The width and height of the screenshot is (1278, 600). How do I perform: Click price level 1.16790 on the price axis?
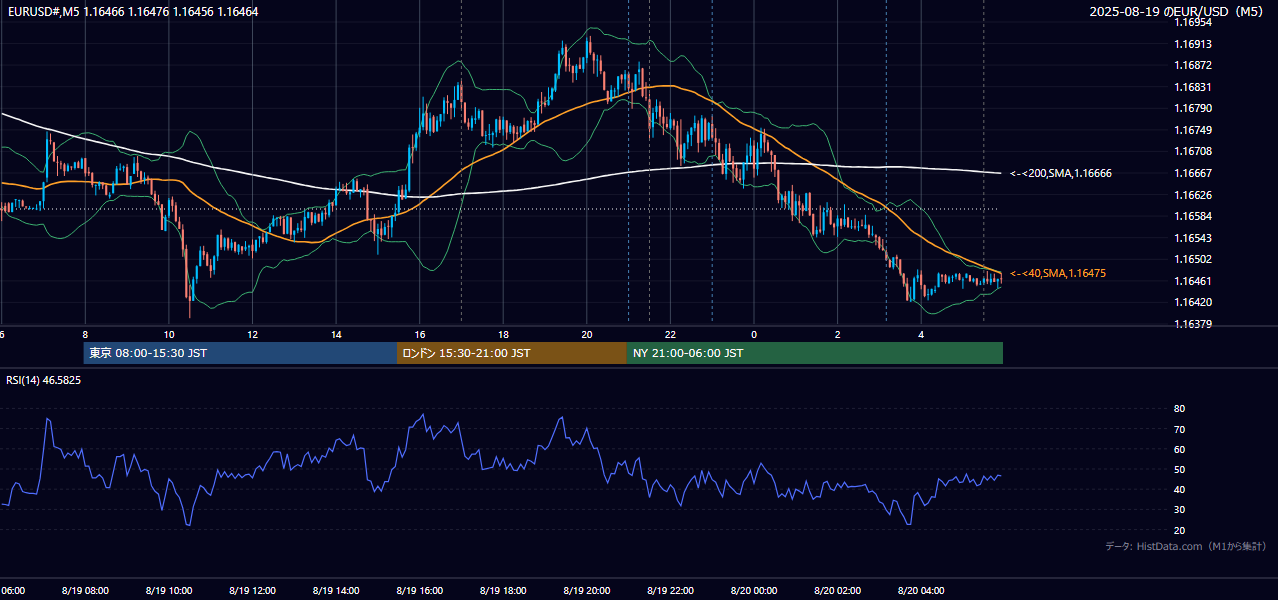coord(1192,108)
